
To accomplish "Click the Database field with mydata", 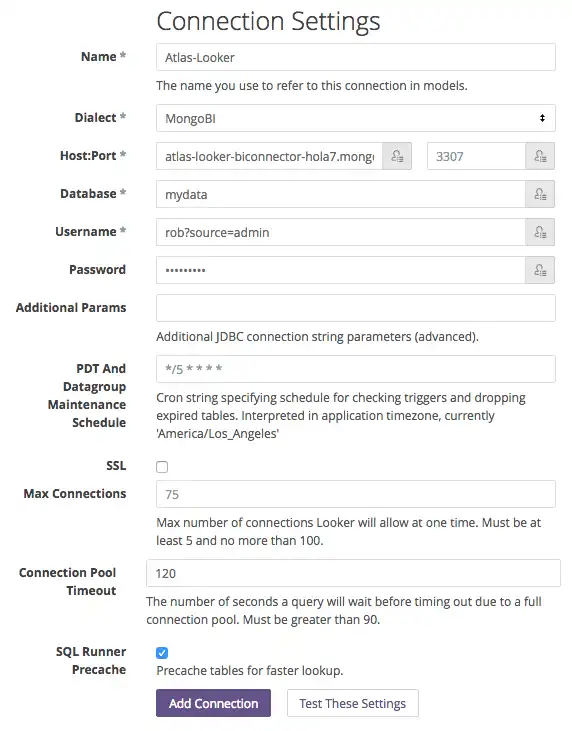I will click(x=341, y=194).
